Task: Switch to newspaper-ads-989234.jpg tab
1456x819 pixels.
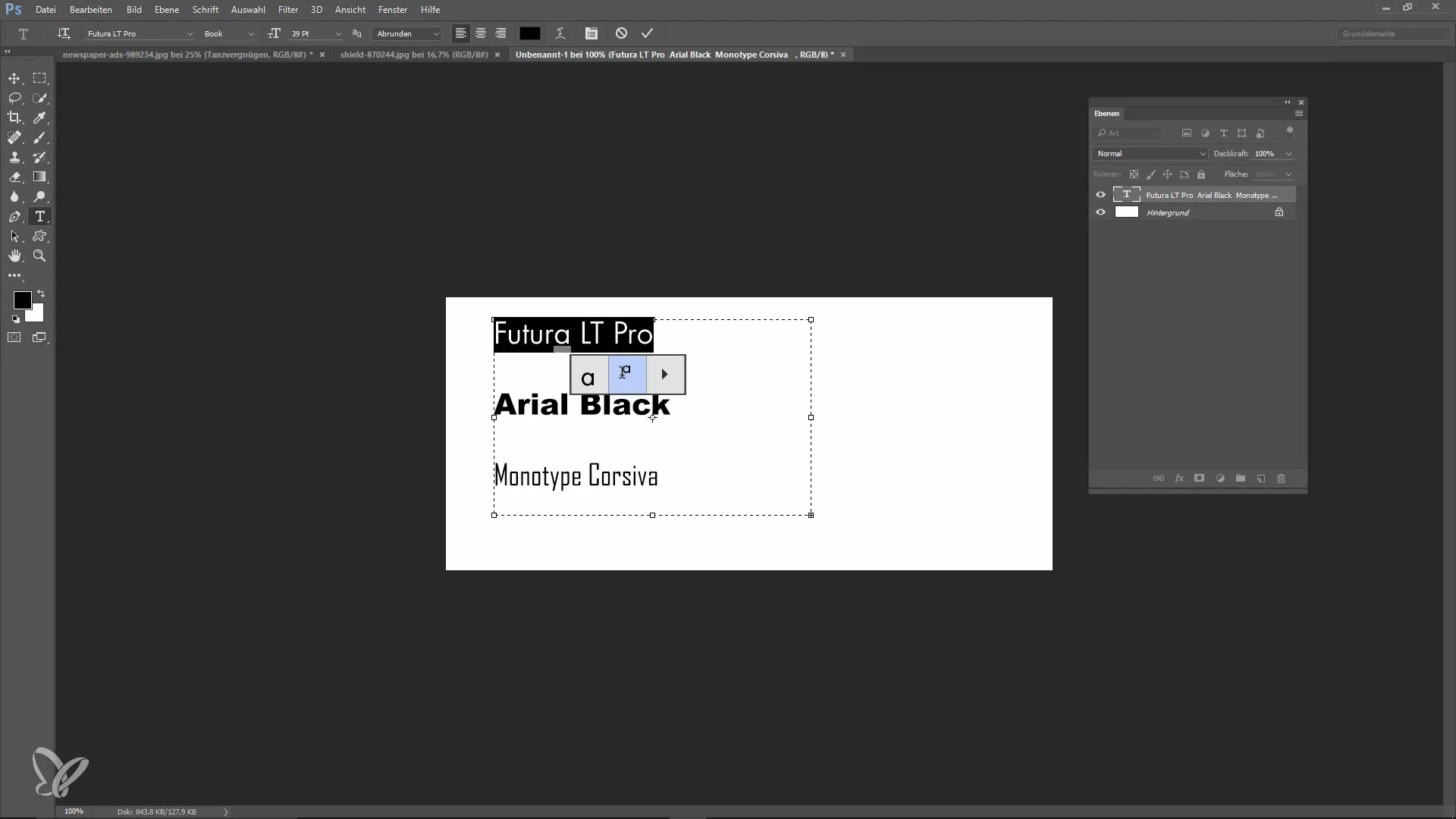Action: (x=187, y=55)
